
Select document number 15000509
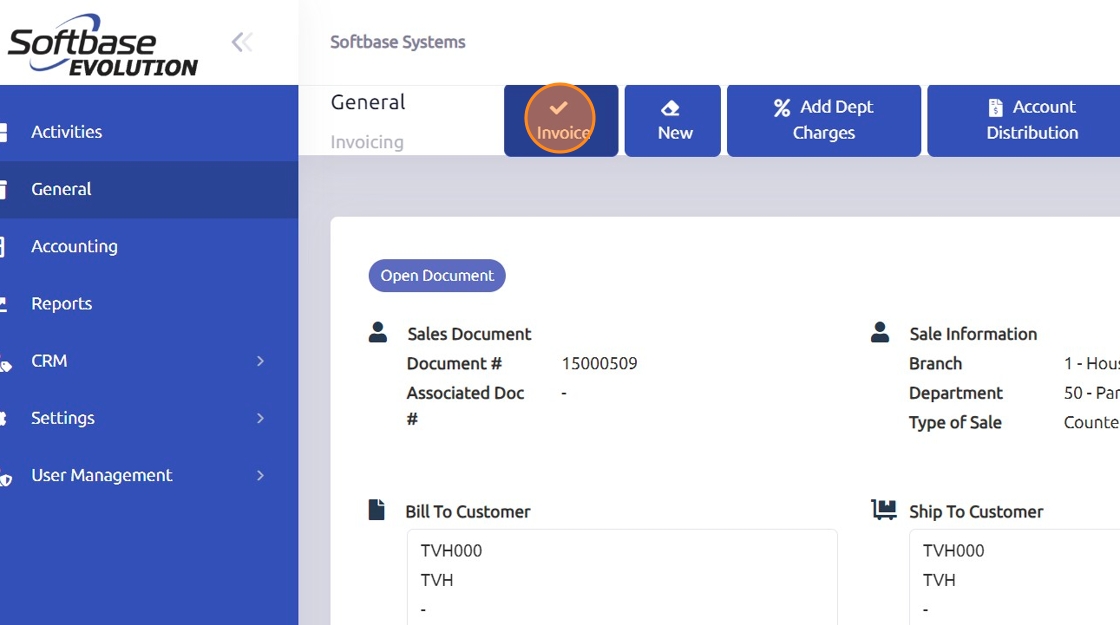pos(599,364)
